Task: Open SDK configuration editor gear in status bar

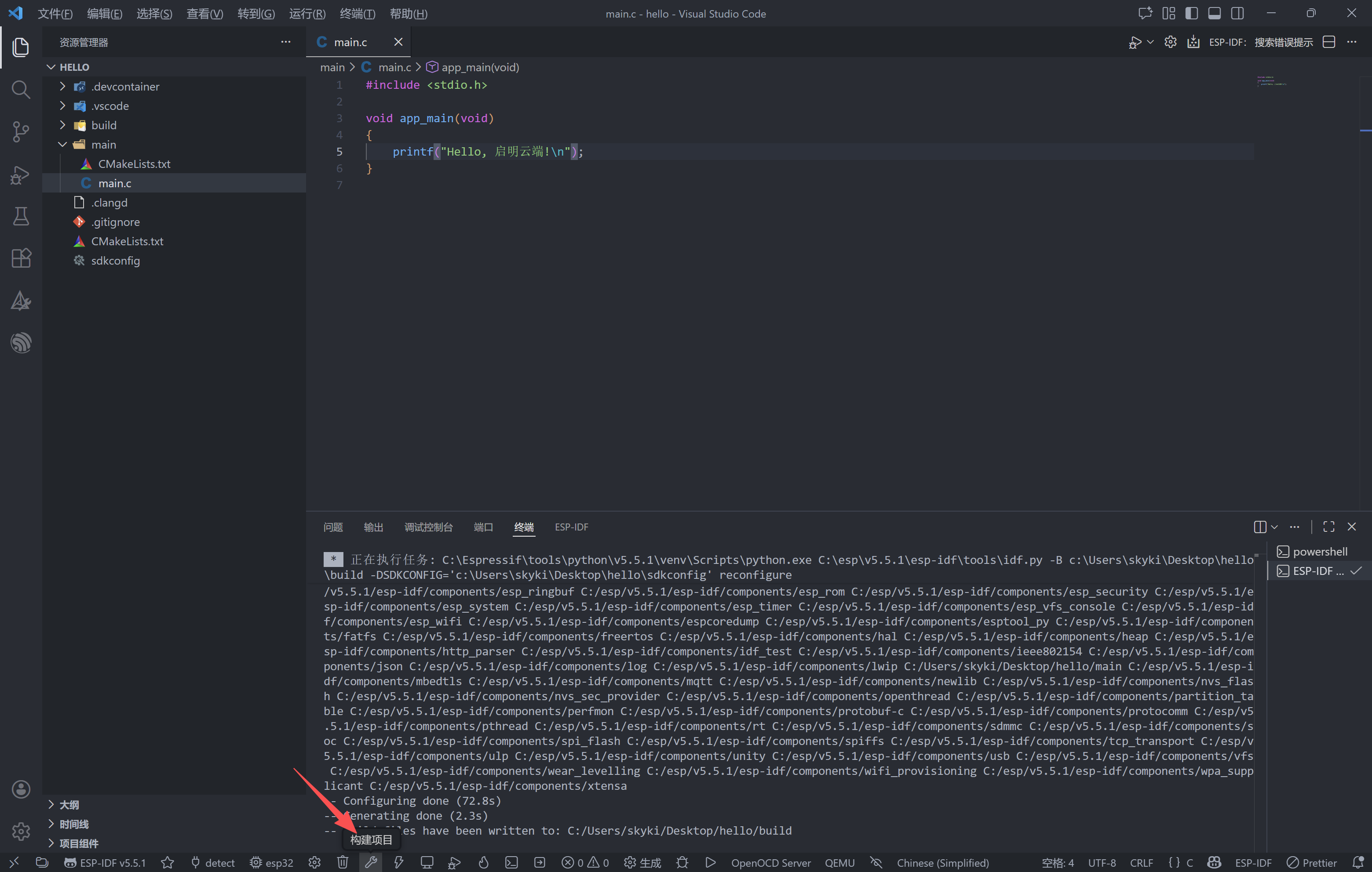Action: click(314, 862)
